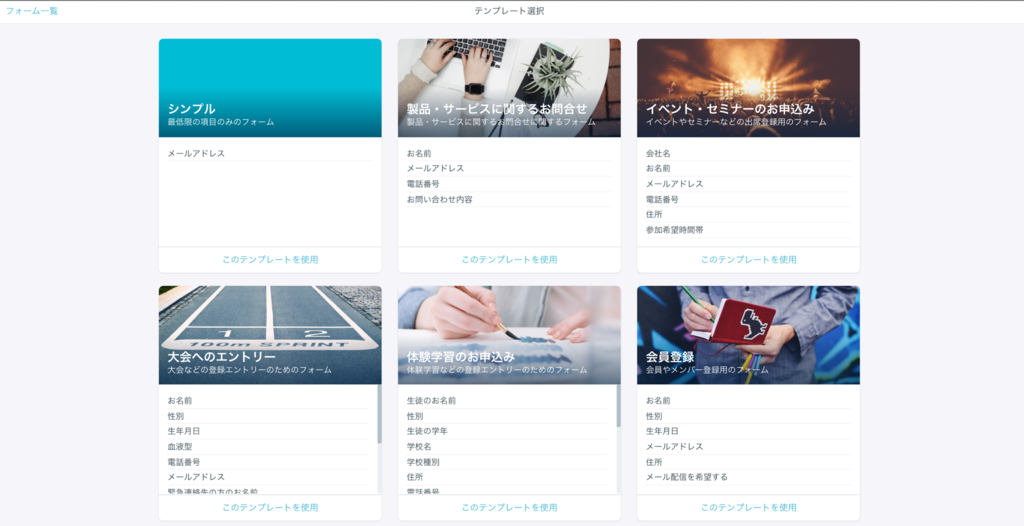Click 学校名 in the 体験学習 card
1024x526 pixels.
point(419,447)
